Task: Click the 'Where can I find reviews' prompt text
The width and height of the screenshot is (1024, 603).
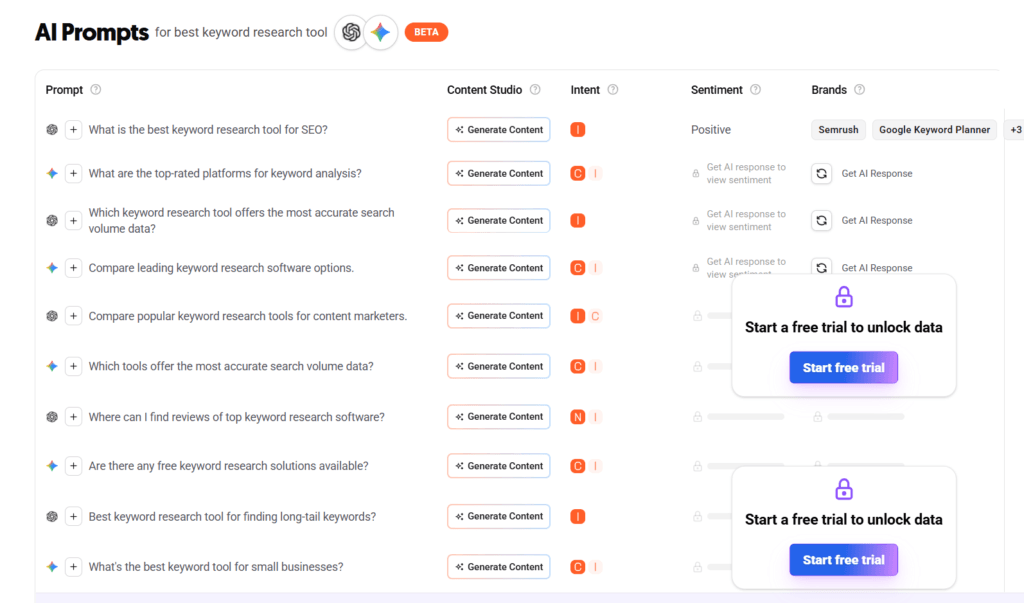Action: 236,417
